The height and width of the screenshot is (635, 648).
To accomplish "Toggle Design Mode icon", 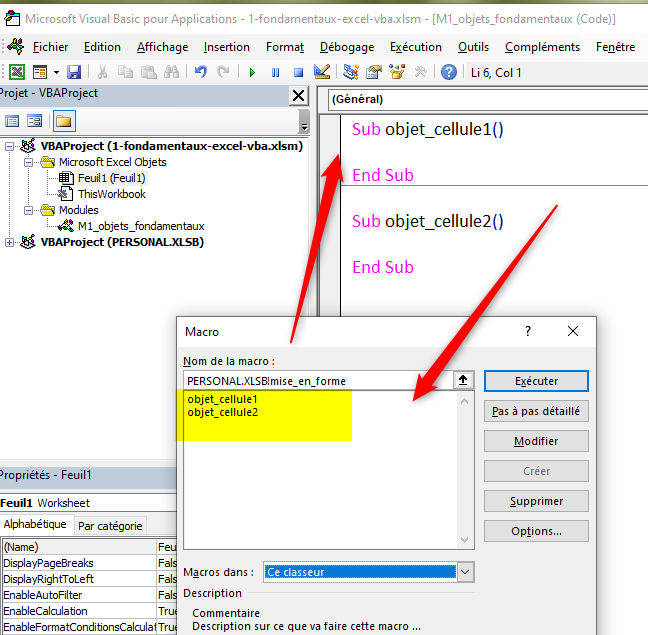I will pos(322,72).
